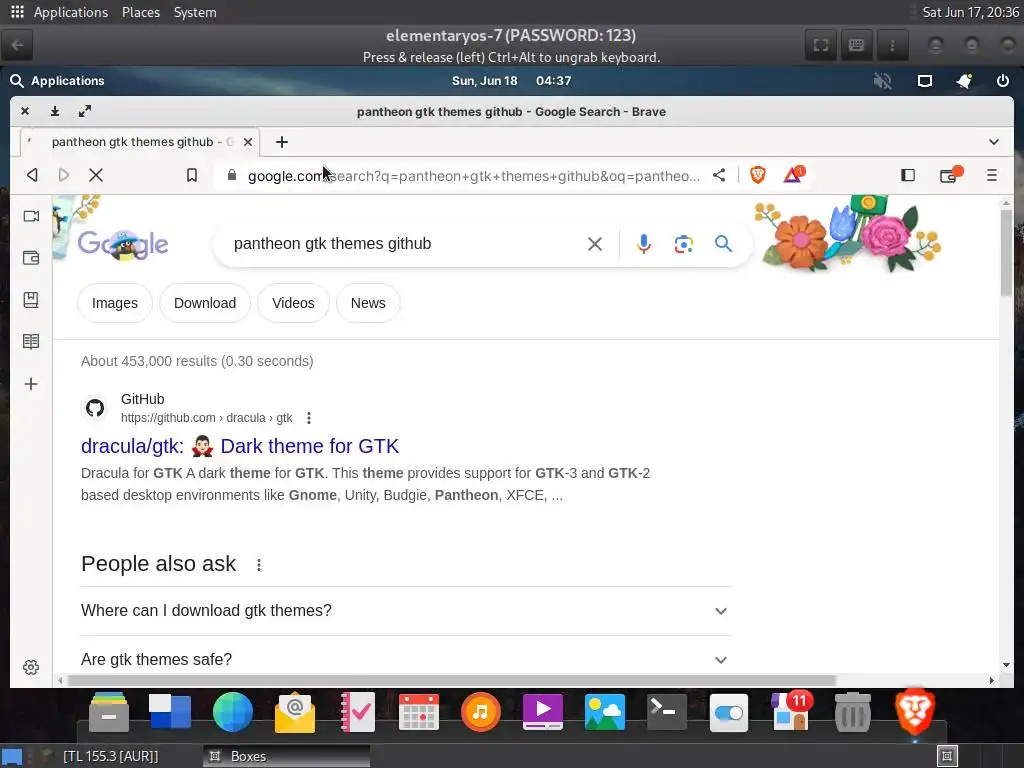
Task: Open People also ask options menu
Action: pos(259,565)
